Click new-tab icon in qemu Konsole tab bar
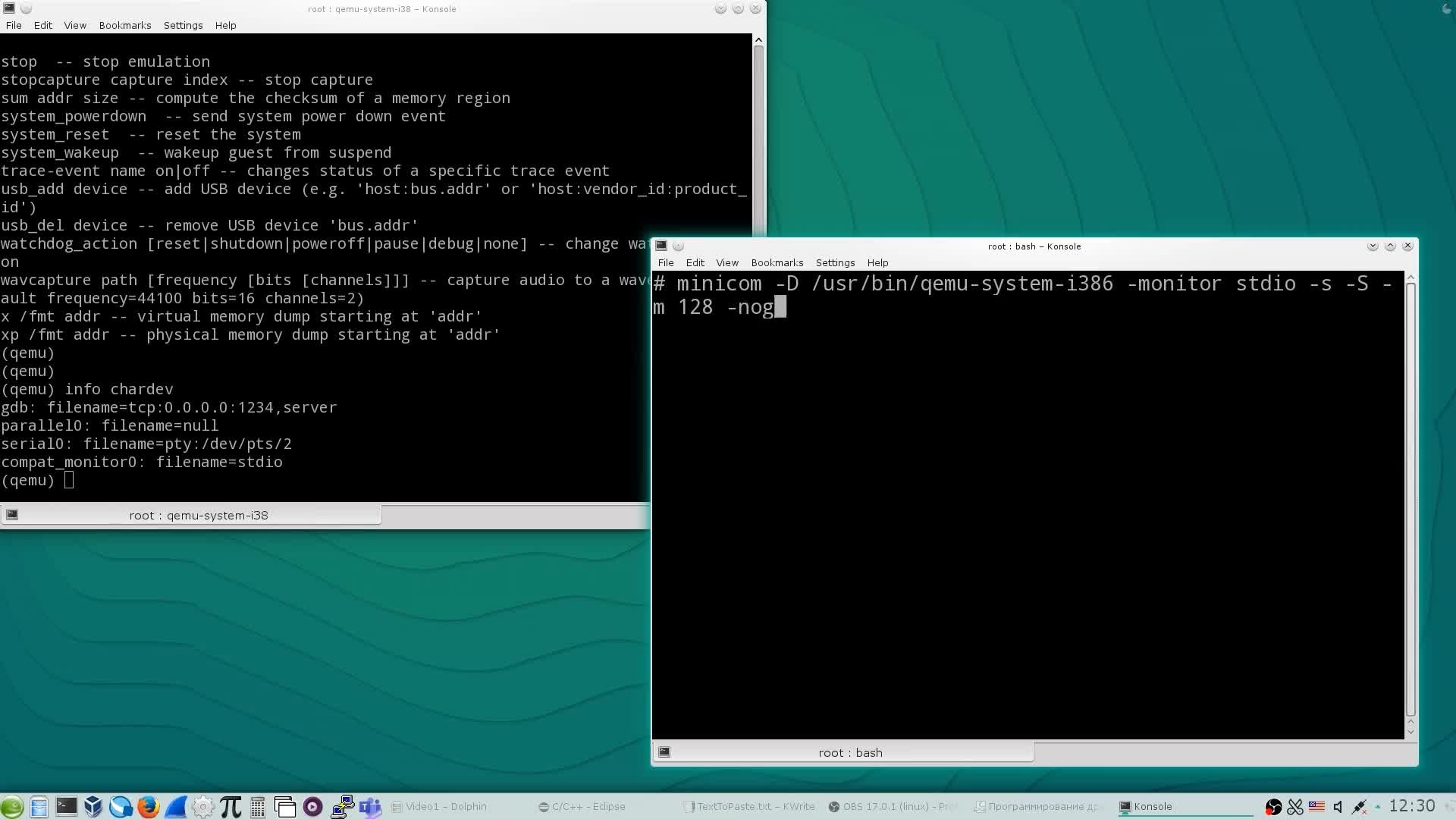The image size is (1456, 819). (11, 515)
